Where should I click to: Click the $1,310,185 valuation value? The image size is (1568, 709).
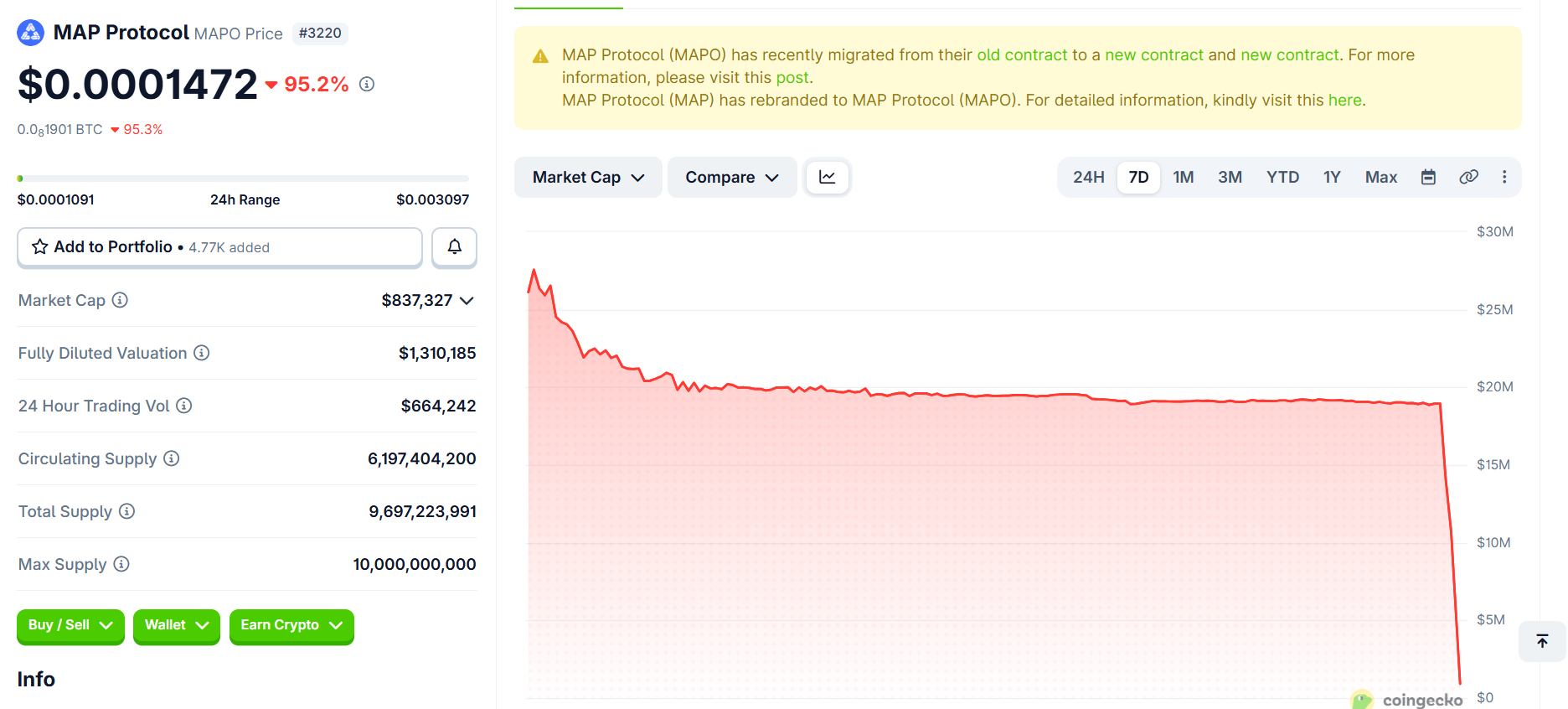coord(437,353)
